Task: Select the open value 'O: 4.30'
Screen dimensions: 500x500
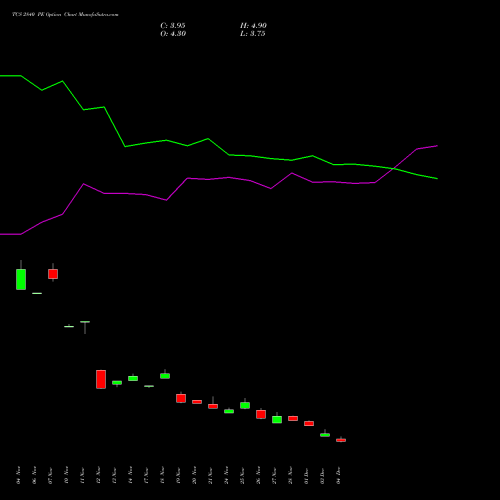Action: 173,34
